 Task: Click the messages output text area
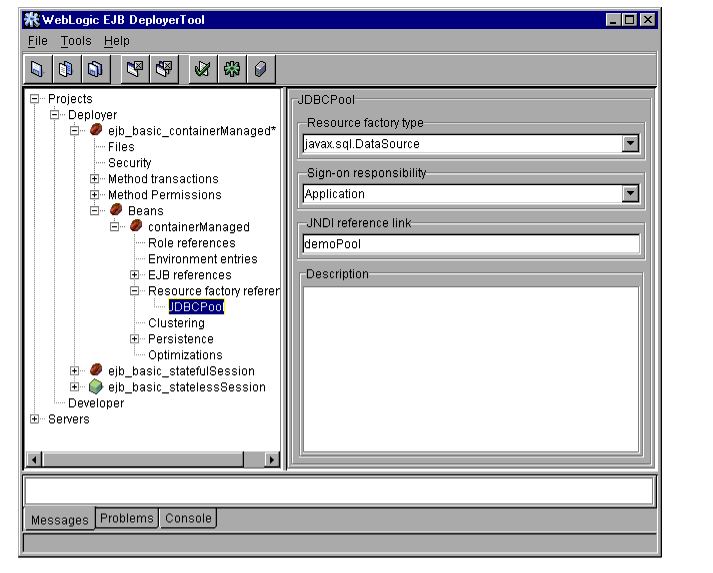(339, 490)
